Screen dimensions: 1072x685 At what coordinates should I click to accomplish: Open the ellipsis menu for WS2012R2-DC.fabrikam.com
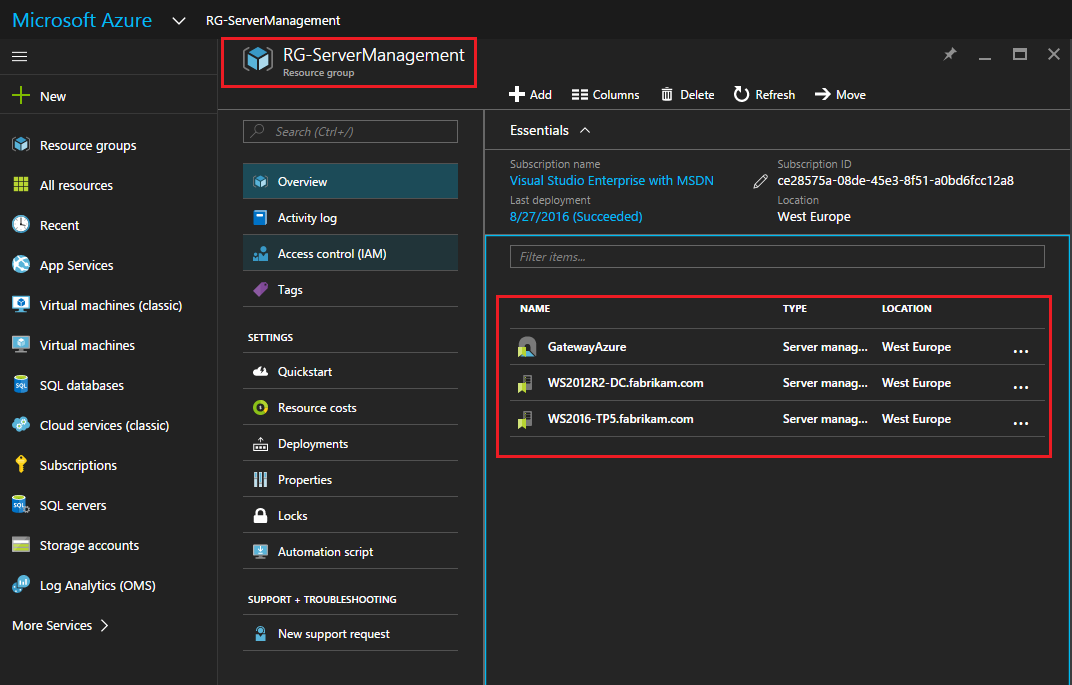coord(1021,387)
